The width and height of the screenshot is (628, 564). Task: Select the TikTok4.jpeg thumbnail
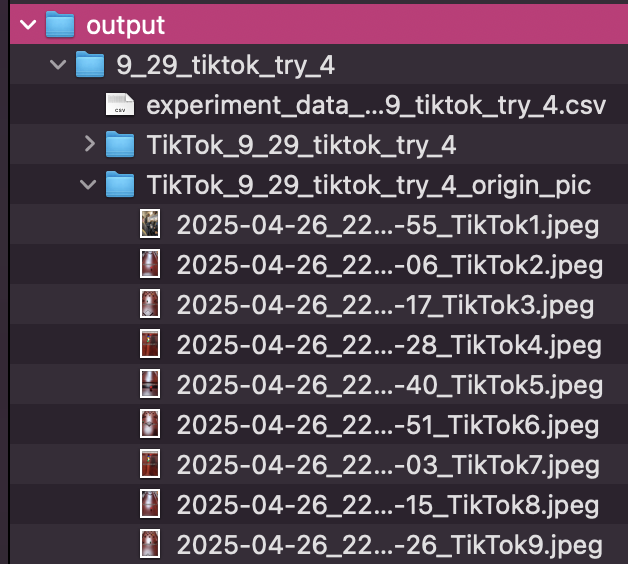coord(150,344)
